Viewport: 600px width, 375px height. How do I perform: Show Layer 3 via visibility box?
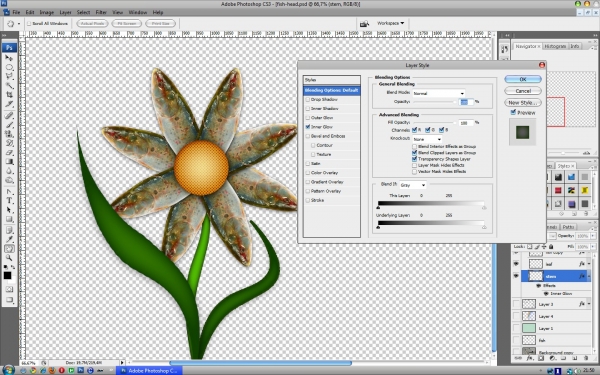pyautogui.click(x=516, y=304)
